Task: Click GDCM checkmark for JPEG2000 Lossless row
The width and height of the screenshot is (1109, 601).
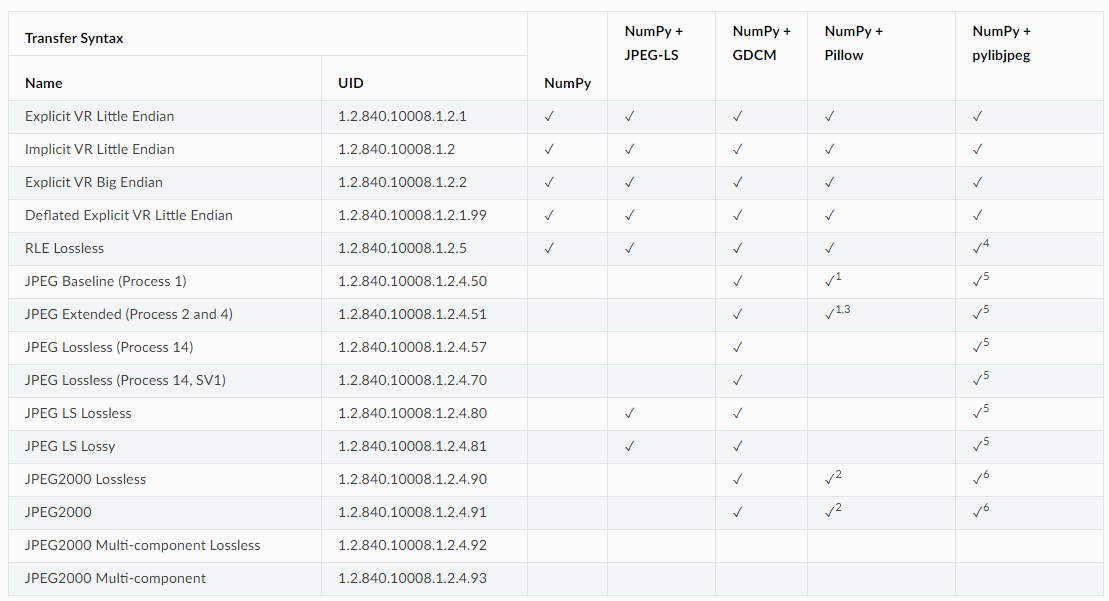Action: (738, 479)
